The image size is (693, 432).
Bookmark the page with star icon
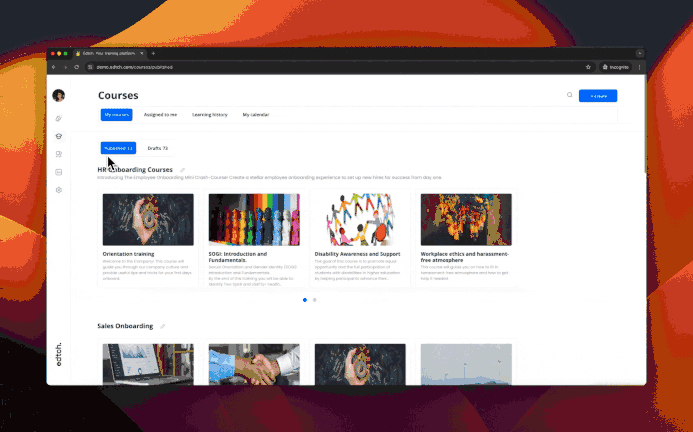tap(588, 67)
